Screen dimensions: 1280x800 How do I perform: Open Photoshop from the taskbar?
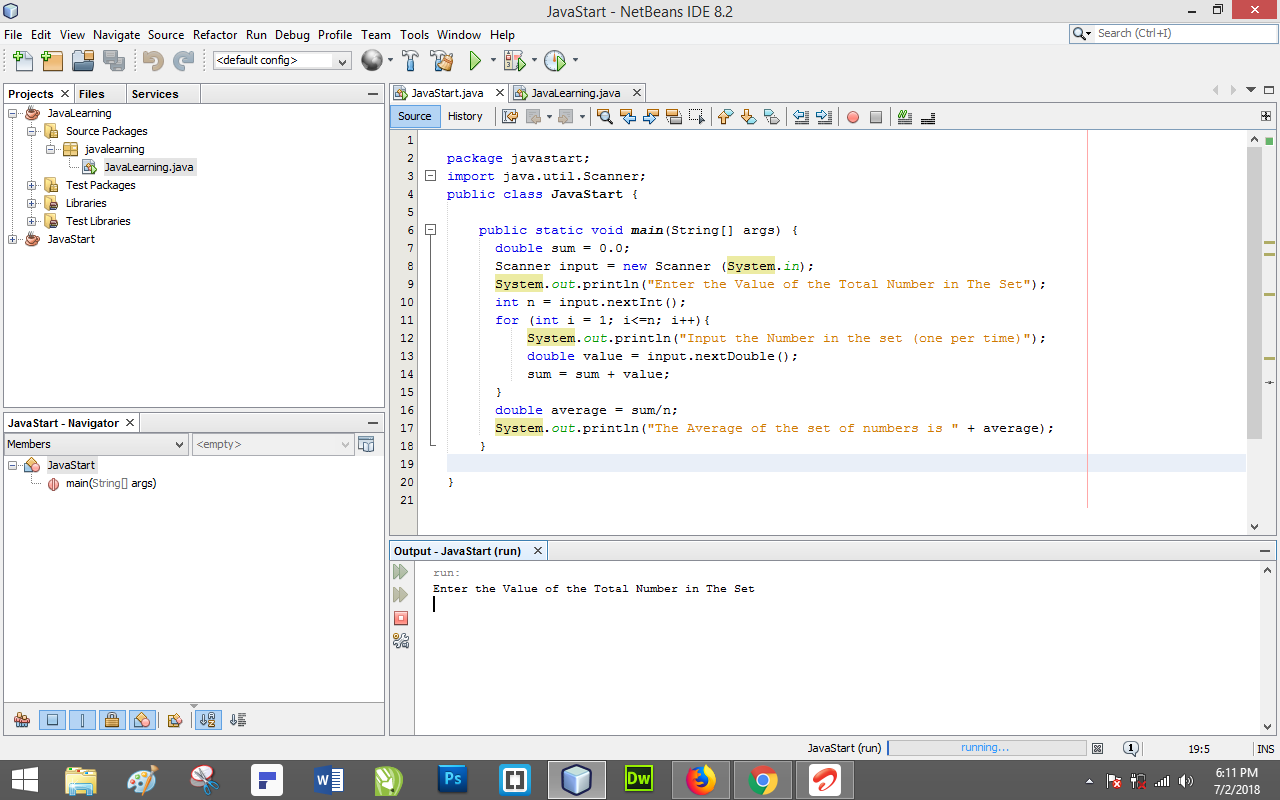[x=452, y=780]
